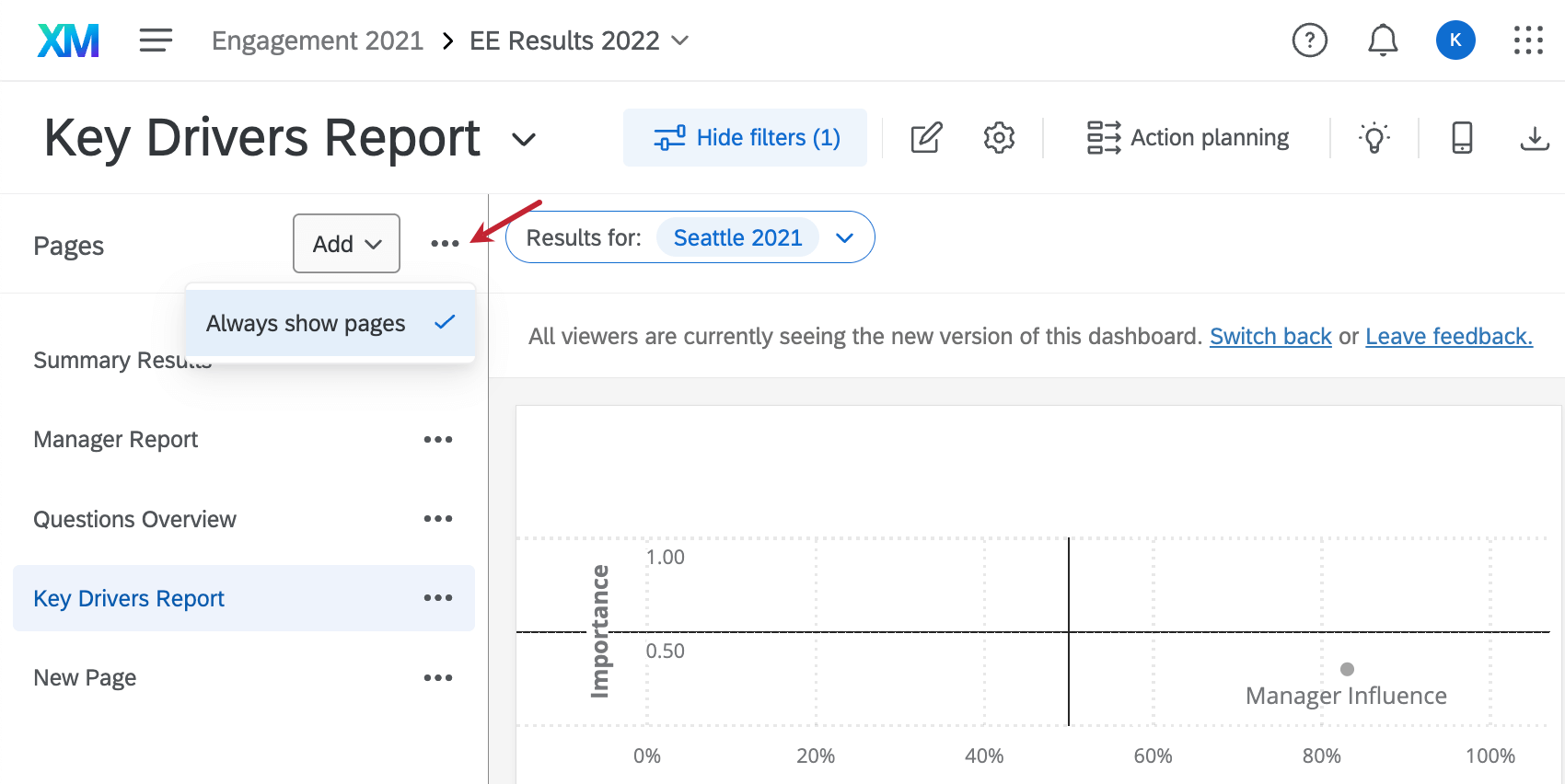Image resolution: width=1565 pixels, height=784 pixels.
Task: Open the notifications bell
Action: pos(1382,40)
